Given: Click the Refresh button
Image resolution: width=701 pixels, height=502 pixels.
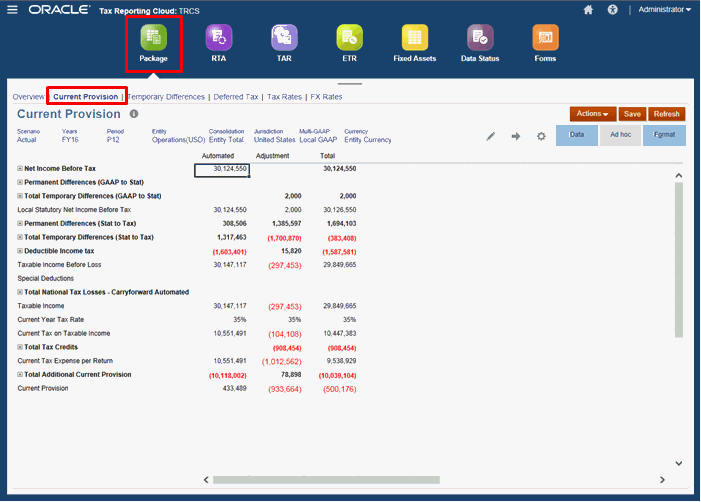Looking at the screenshot, I should pyautogui.click(x=667, y=114).
